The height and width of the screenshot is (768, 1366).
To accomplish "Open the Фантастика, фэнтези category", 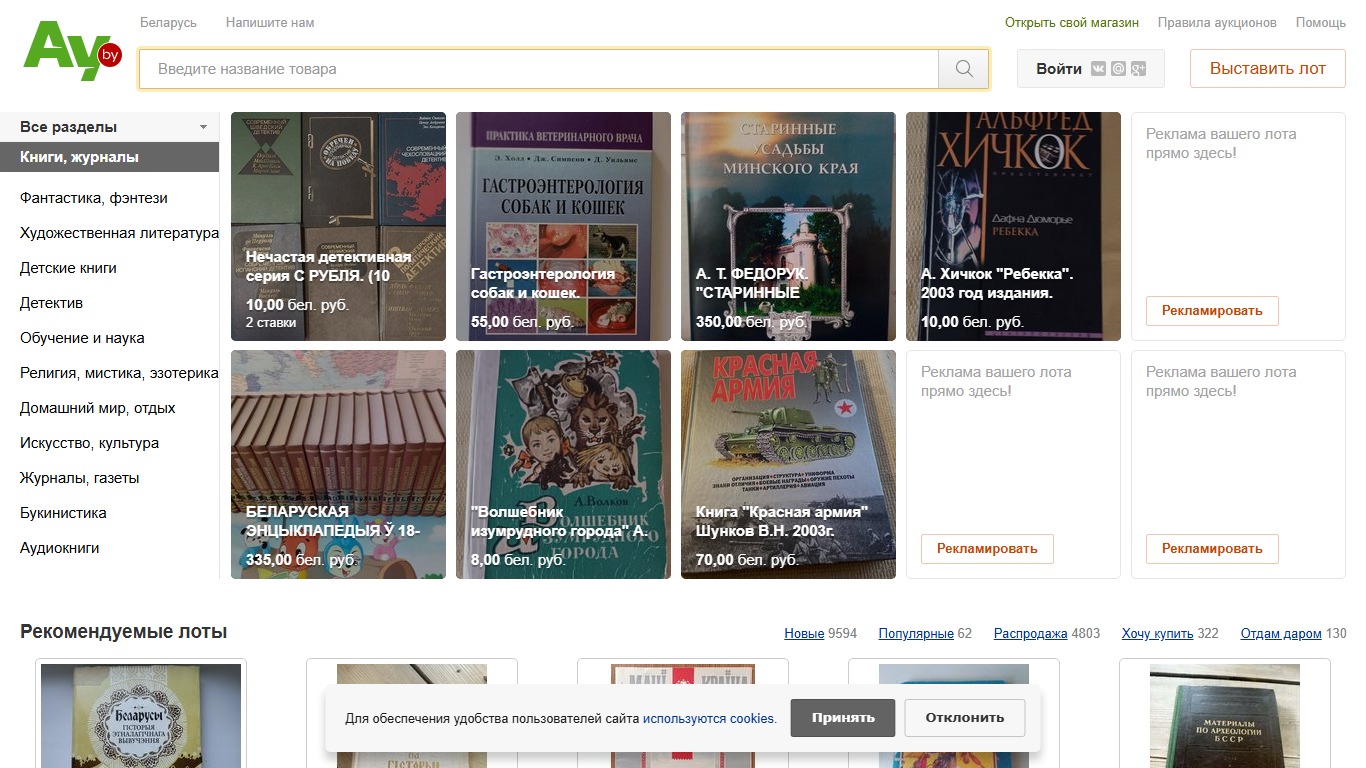I will click(x=94, y=198).
